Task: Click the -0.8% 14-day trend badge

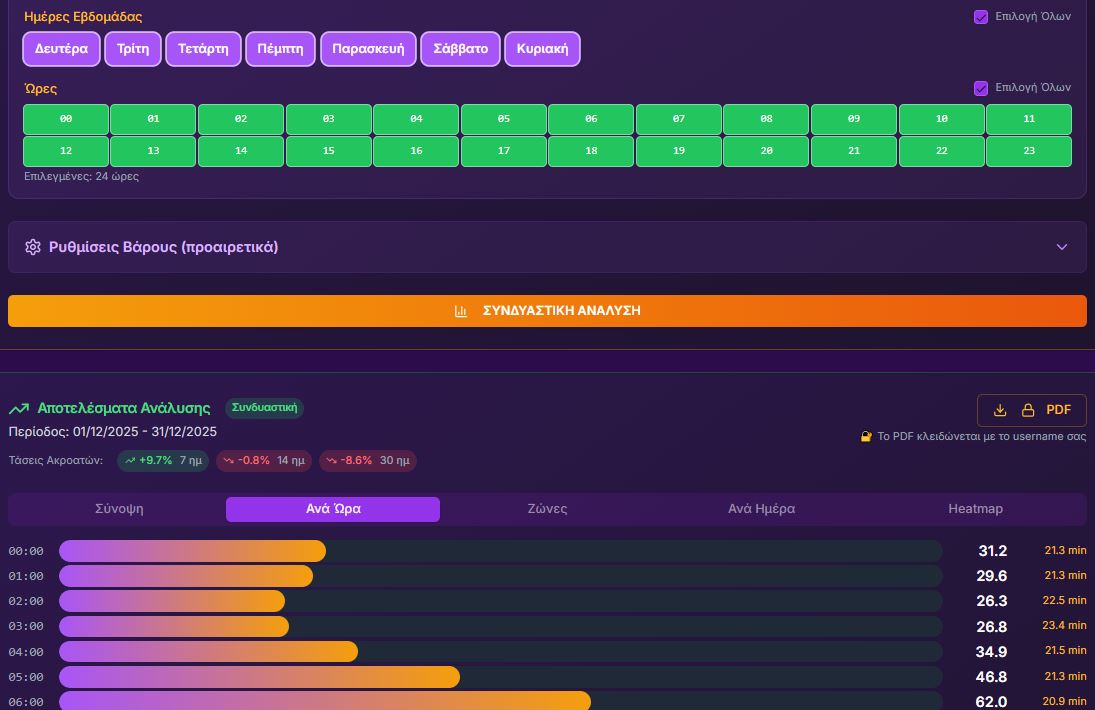Action: 264,461
